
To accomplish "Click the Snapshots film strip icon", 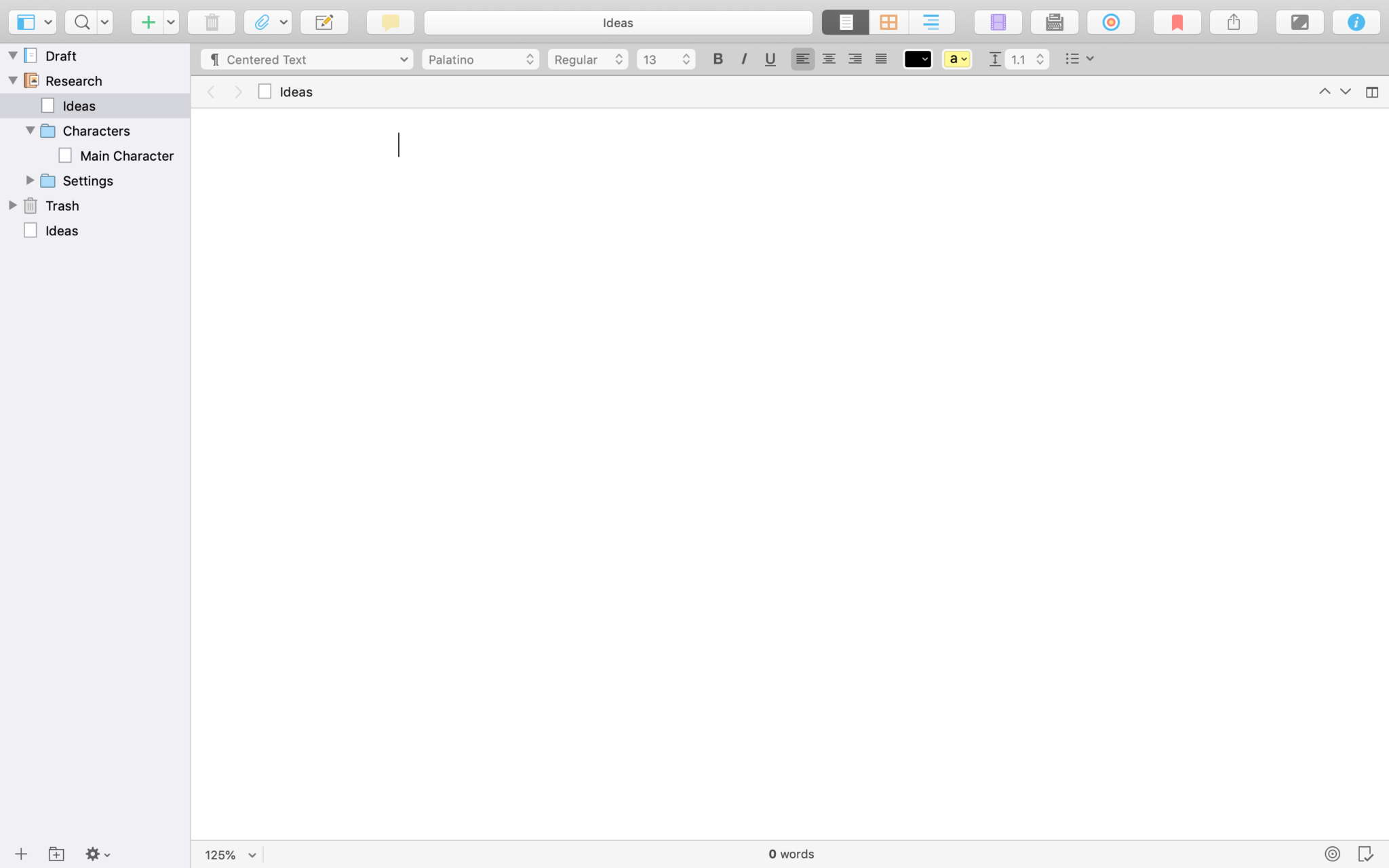I will tap(998, 22).
